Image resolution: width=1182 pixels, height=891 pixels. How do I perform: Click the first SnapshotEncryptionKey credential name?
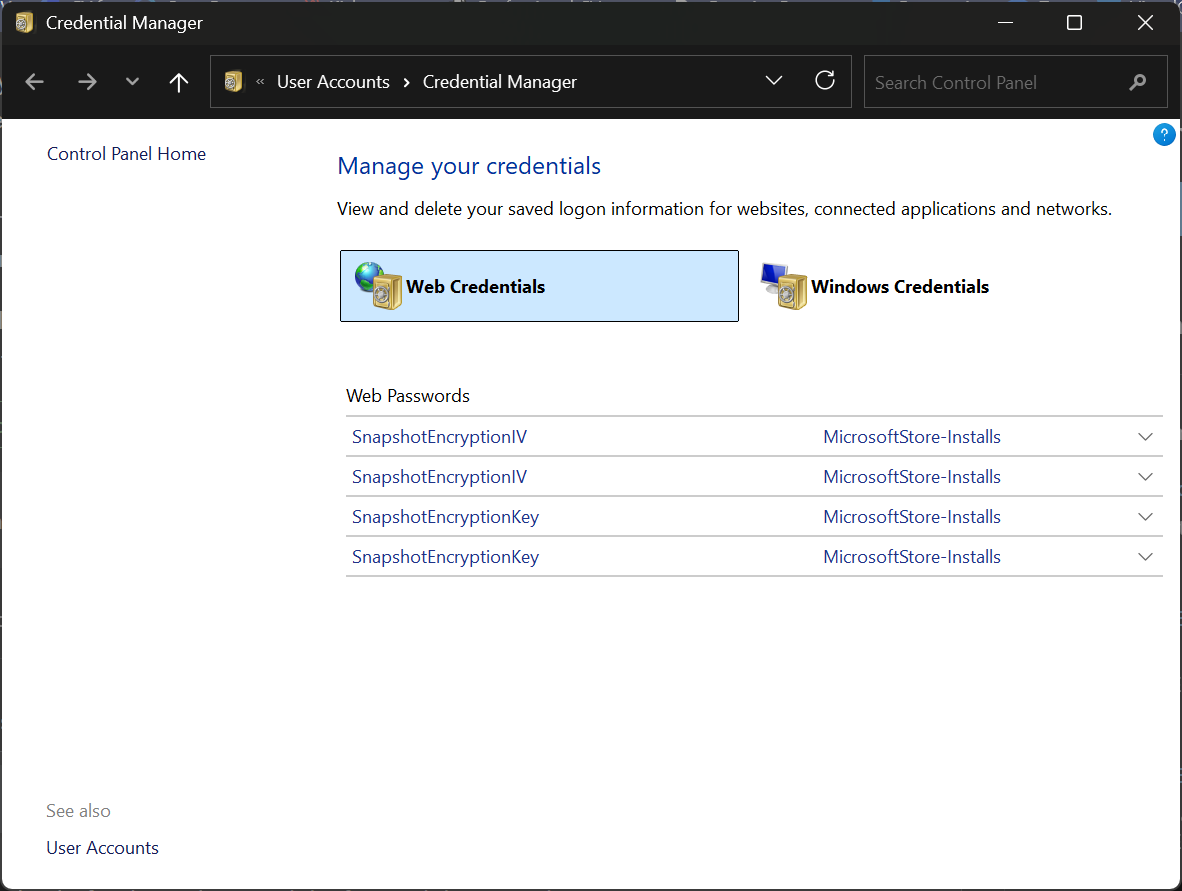[445, 517]
